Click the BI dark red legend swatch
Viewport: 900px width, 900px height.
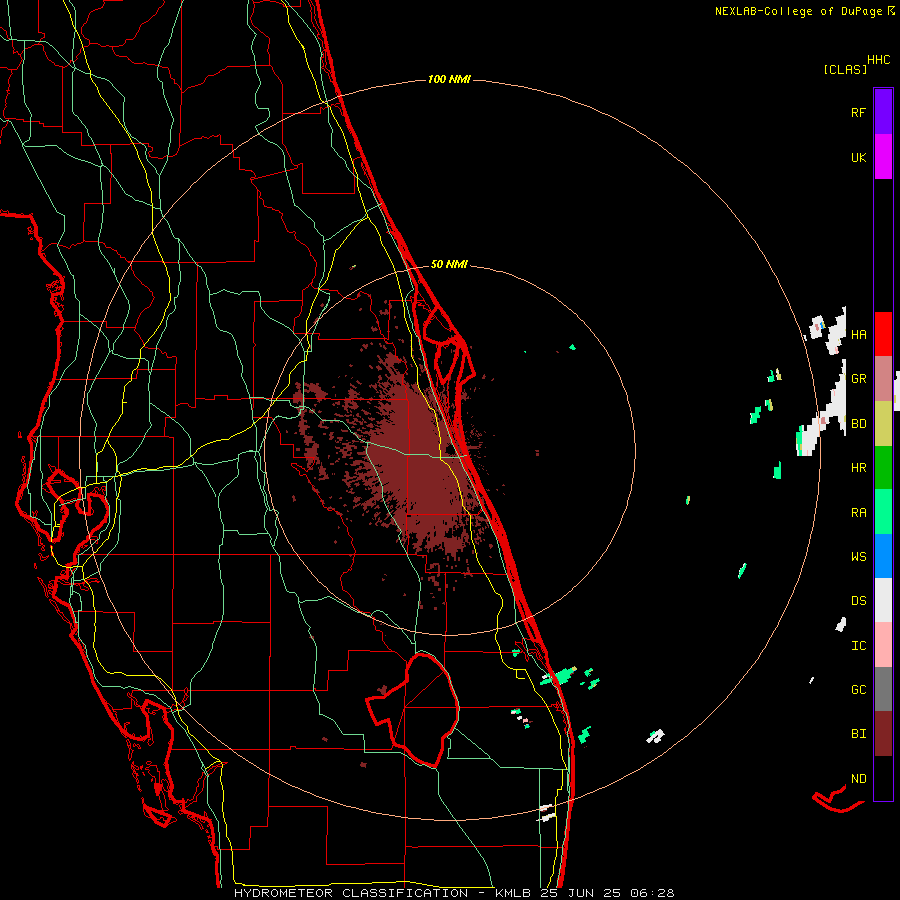(883, 734)
